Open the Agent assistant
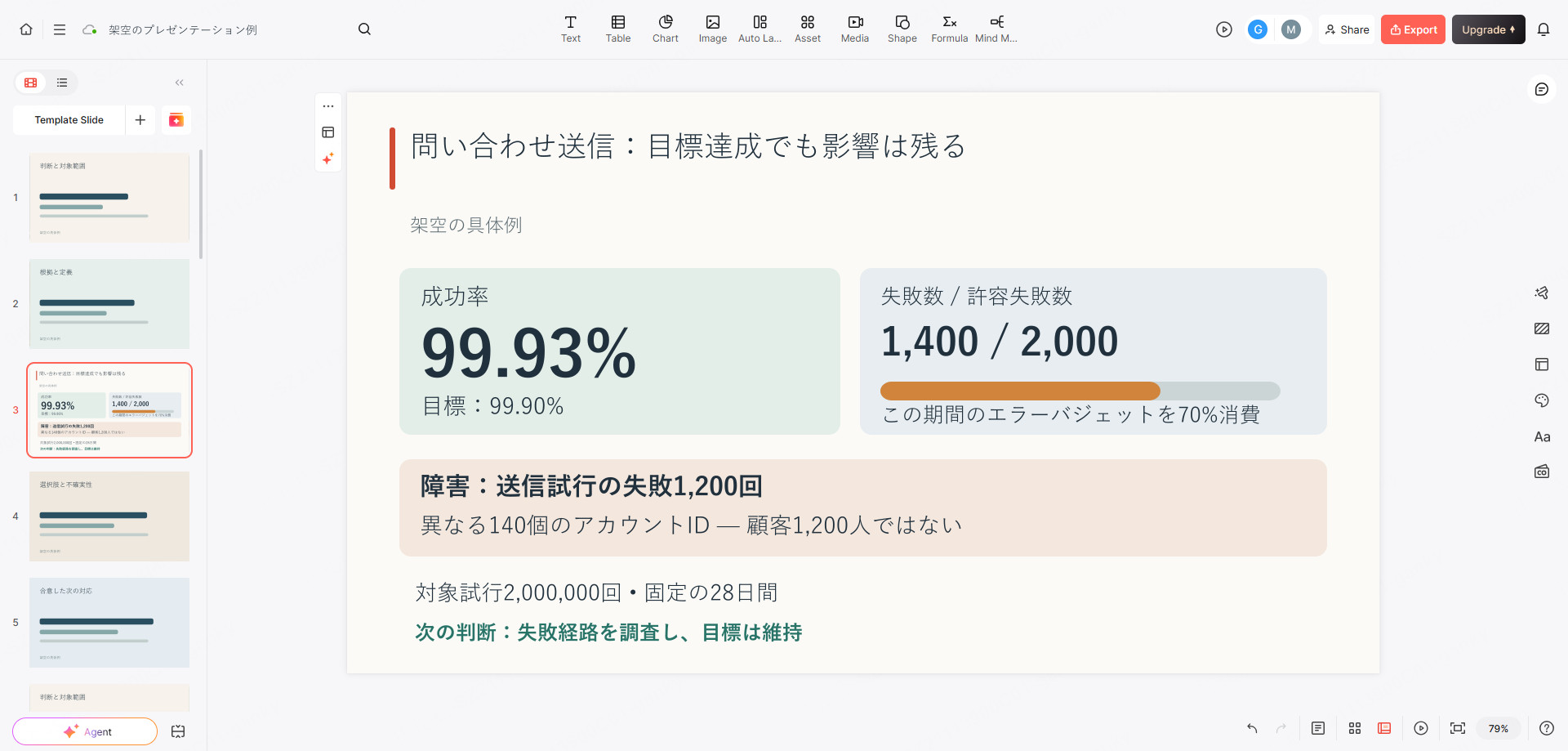 tap(85, 731)
